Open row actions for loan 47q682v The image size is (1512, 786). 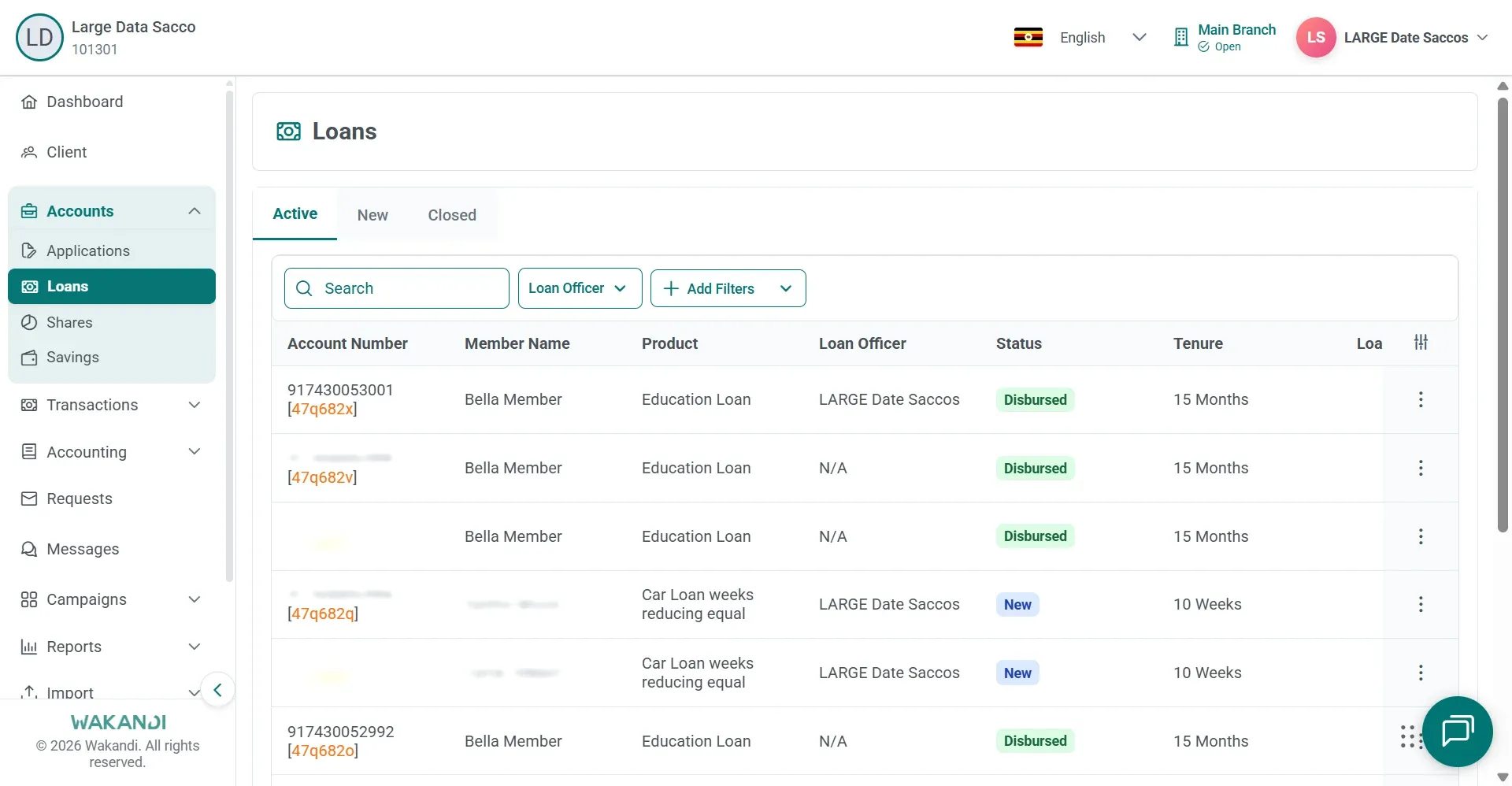pos(1421,468)
